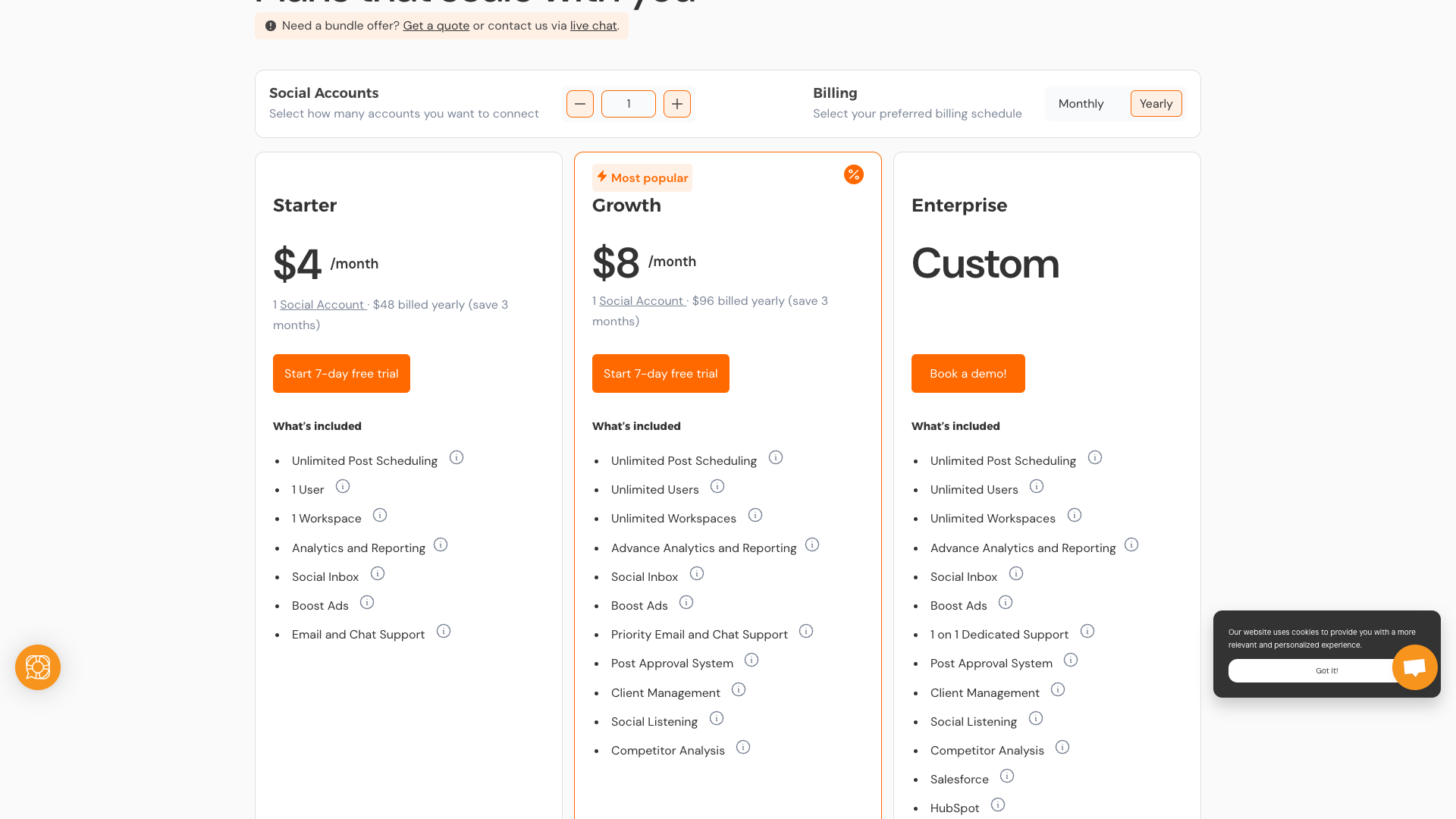The image size is (1456, 819).
Task: Open the tooltip icon beside Boost Ads in Enterprise
Action: [x=1006, y=602]
